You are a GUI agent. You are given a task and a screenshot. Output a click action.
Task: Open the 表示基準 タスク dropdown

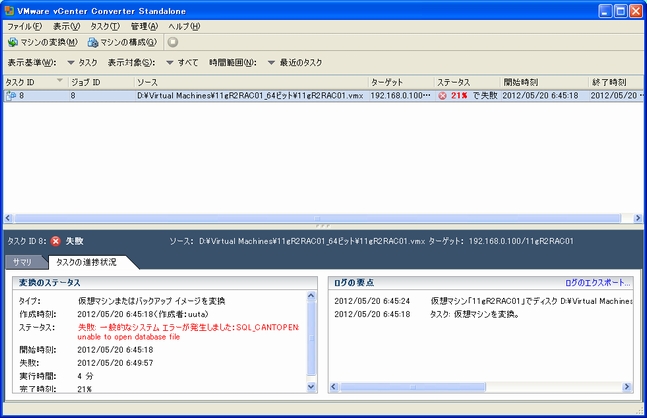pyautogui.click(x=82, y=63)
